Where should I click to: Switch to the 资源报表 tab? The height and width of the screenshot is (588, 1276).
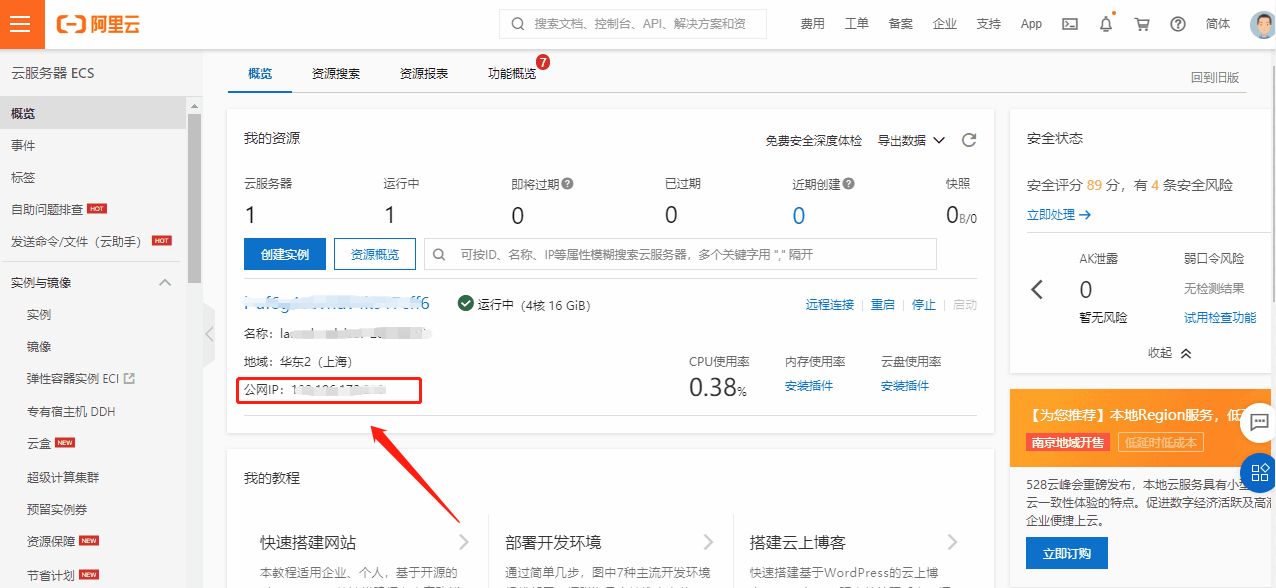point(424,74)
